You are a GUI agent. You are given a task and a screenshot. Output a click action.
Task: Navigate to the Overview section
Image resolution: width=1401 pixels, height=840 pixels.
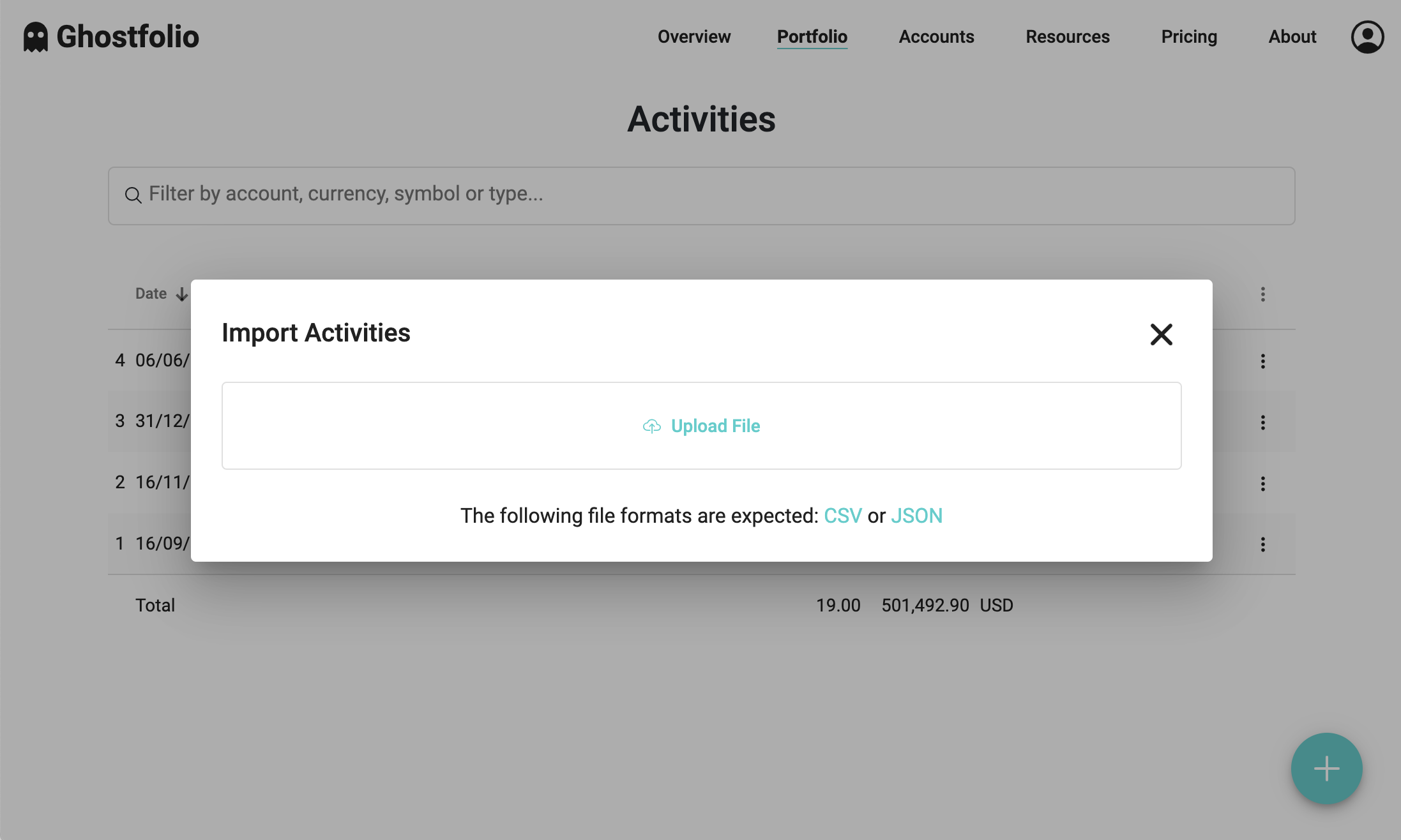point(693,36)
